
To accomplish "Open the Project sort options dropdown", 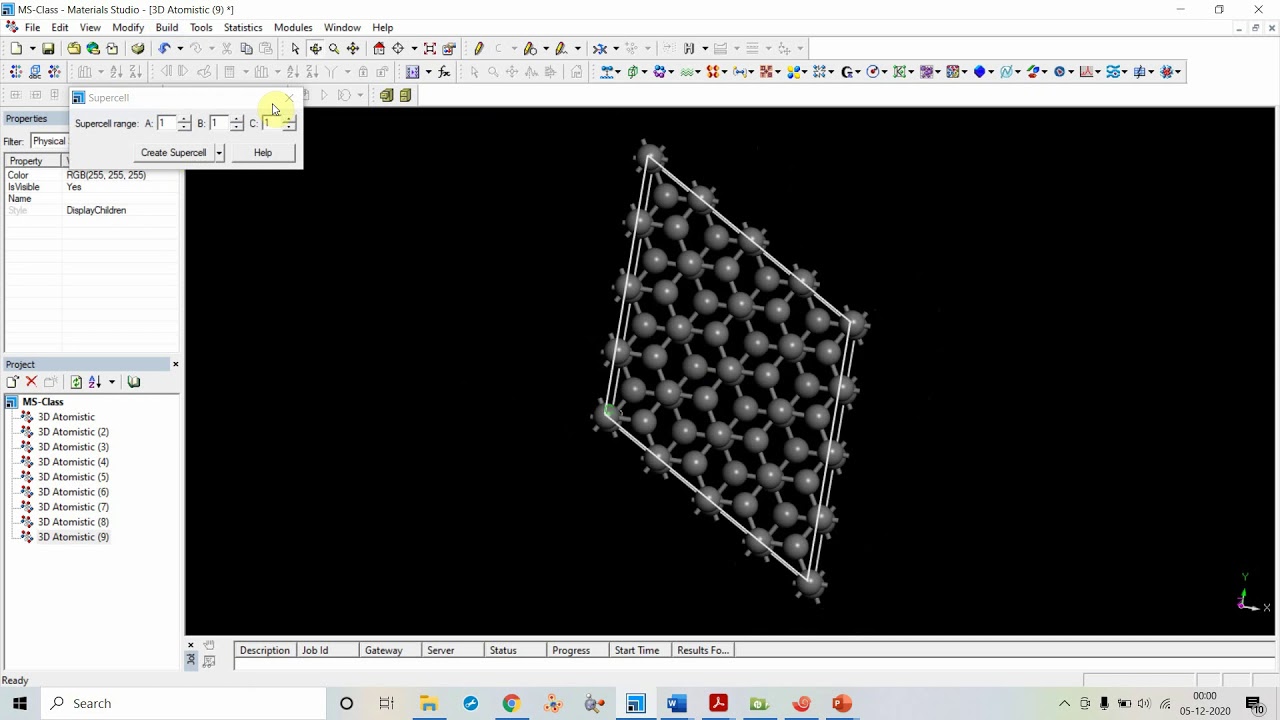I will 112,382.
